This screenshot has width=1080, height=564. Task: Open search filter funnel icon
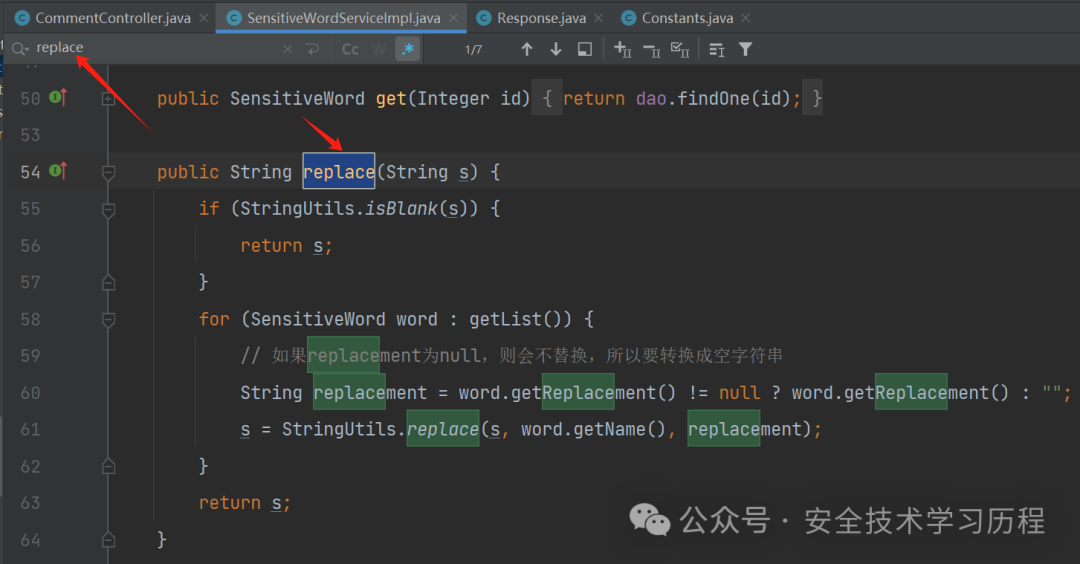745,49
